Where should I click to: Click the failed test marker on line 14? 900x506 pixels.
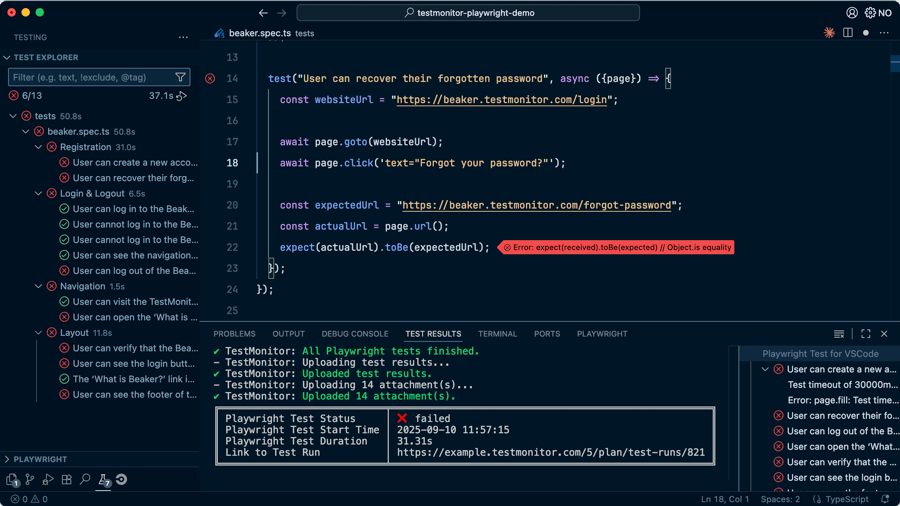point(210,78)
